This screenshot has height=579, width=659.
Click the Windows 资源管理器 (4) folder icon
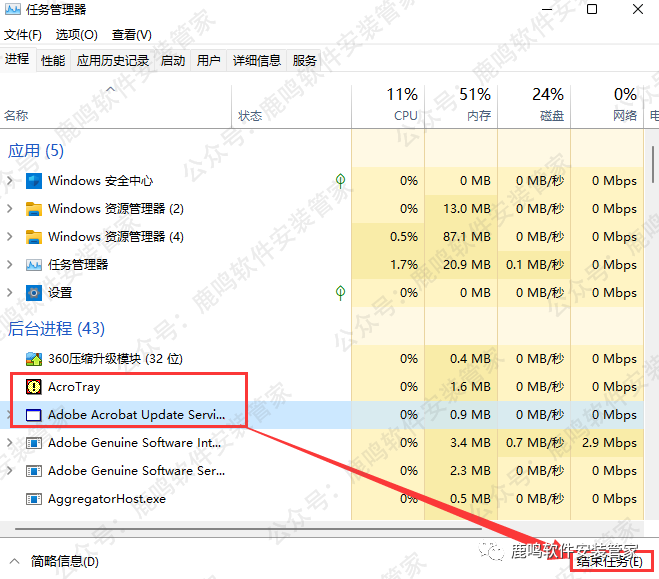pos(34,237)
